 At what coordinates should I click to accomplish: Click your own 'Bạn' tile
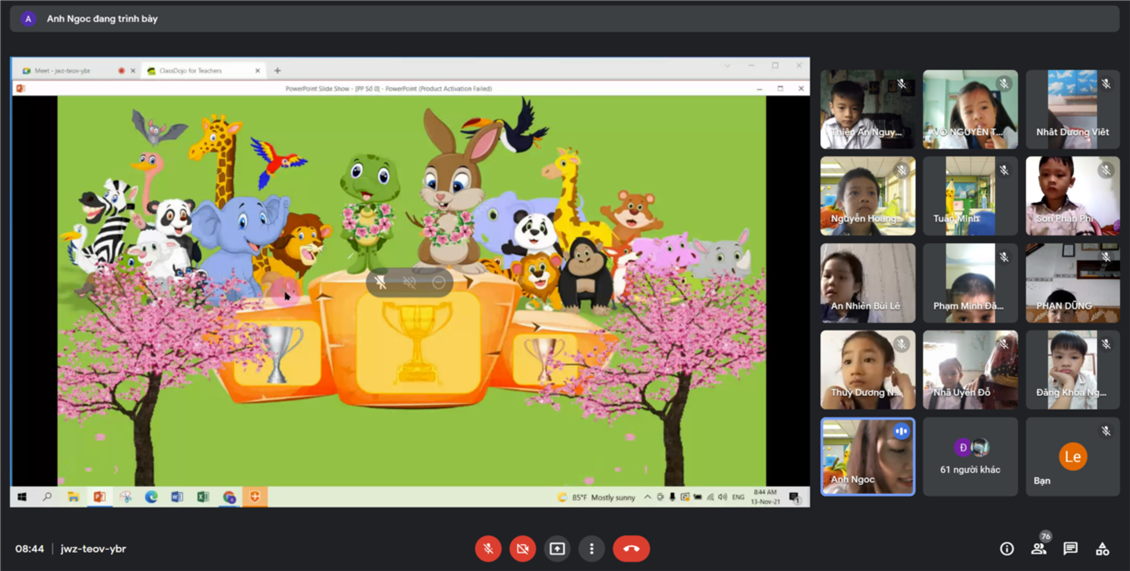click(1073, 456)
